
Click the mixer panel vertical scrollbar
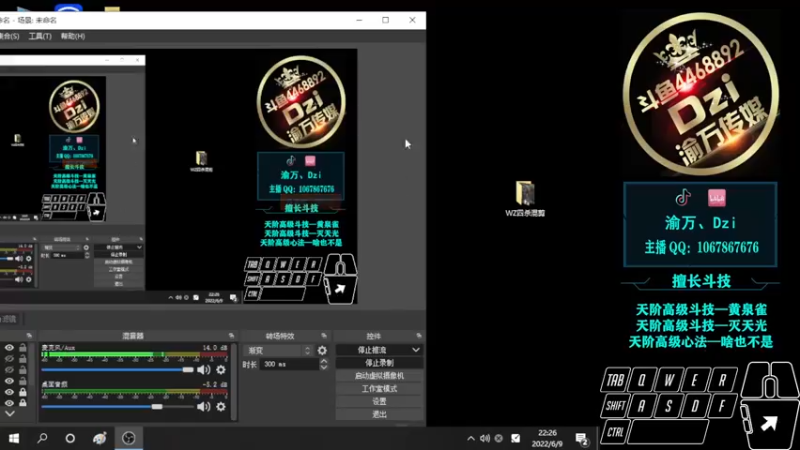(x=234, y=382)
